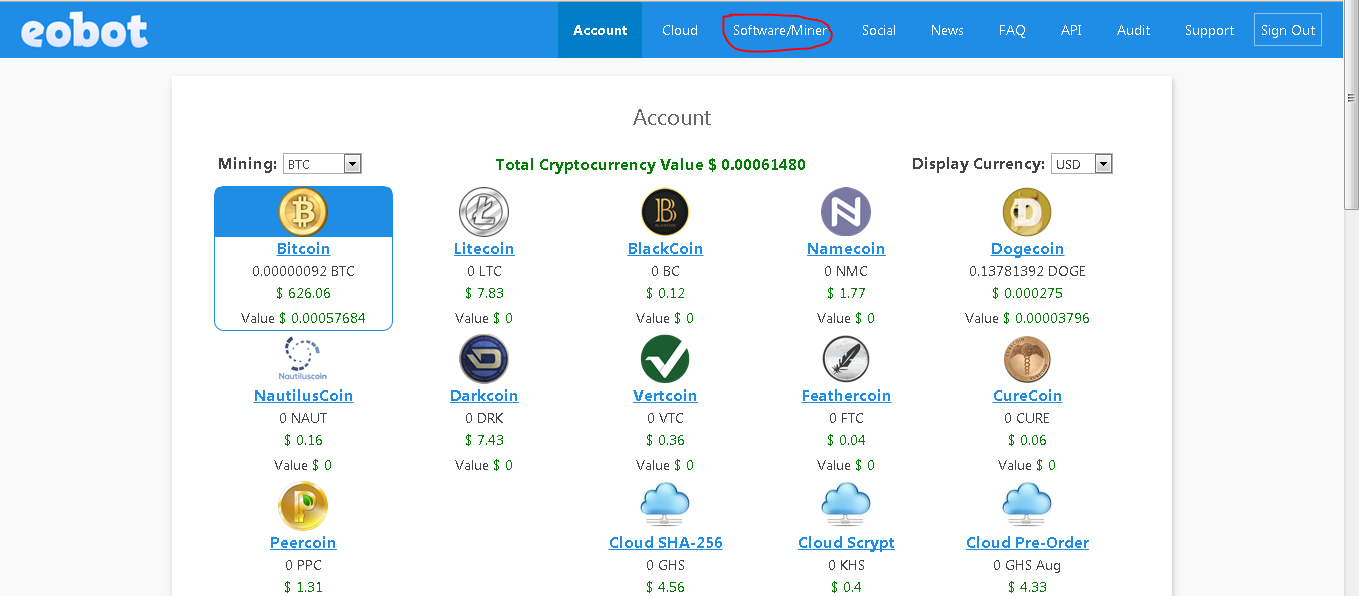Screen dimensions: 1359x596
Task: Select the NautilusCoin icon
Action: tap(303, 359)
